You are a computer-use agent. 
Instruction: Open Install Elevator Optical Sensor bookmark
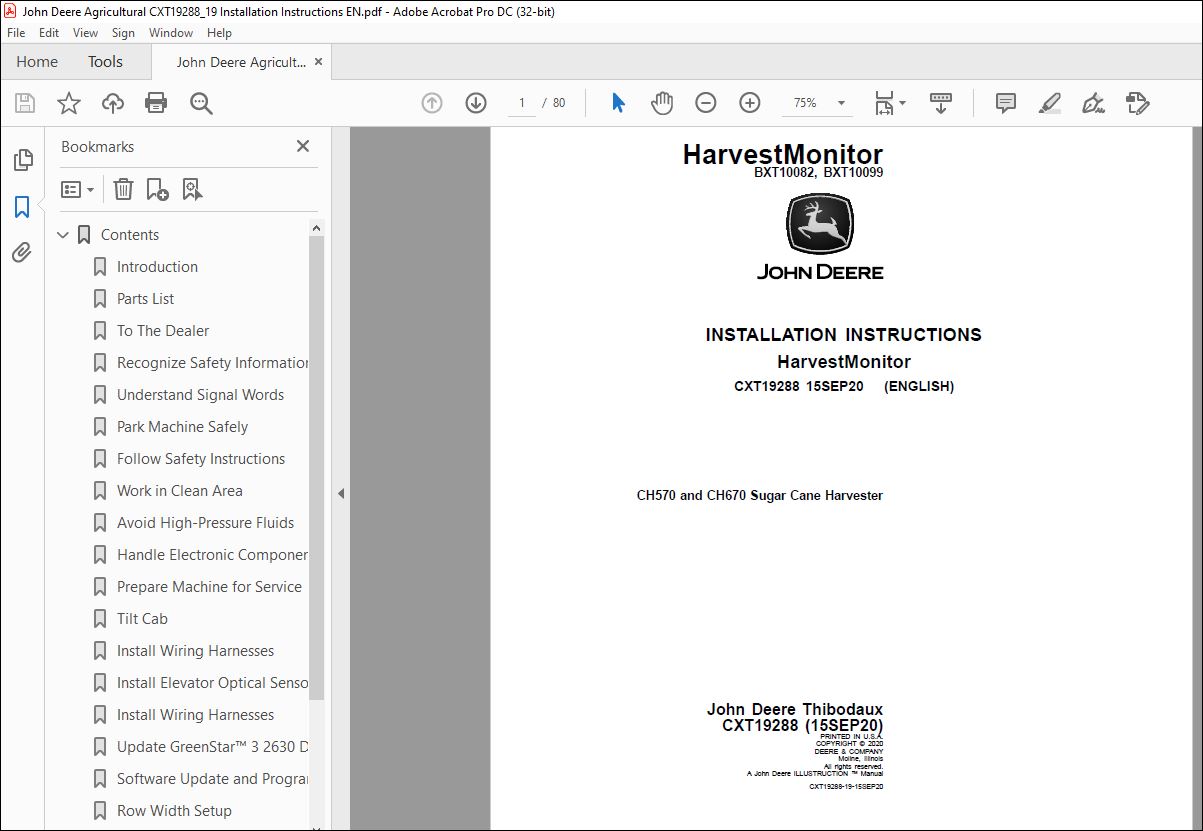coord(212,683)
